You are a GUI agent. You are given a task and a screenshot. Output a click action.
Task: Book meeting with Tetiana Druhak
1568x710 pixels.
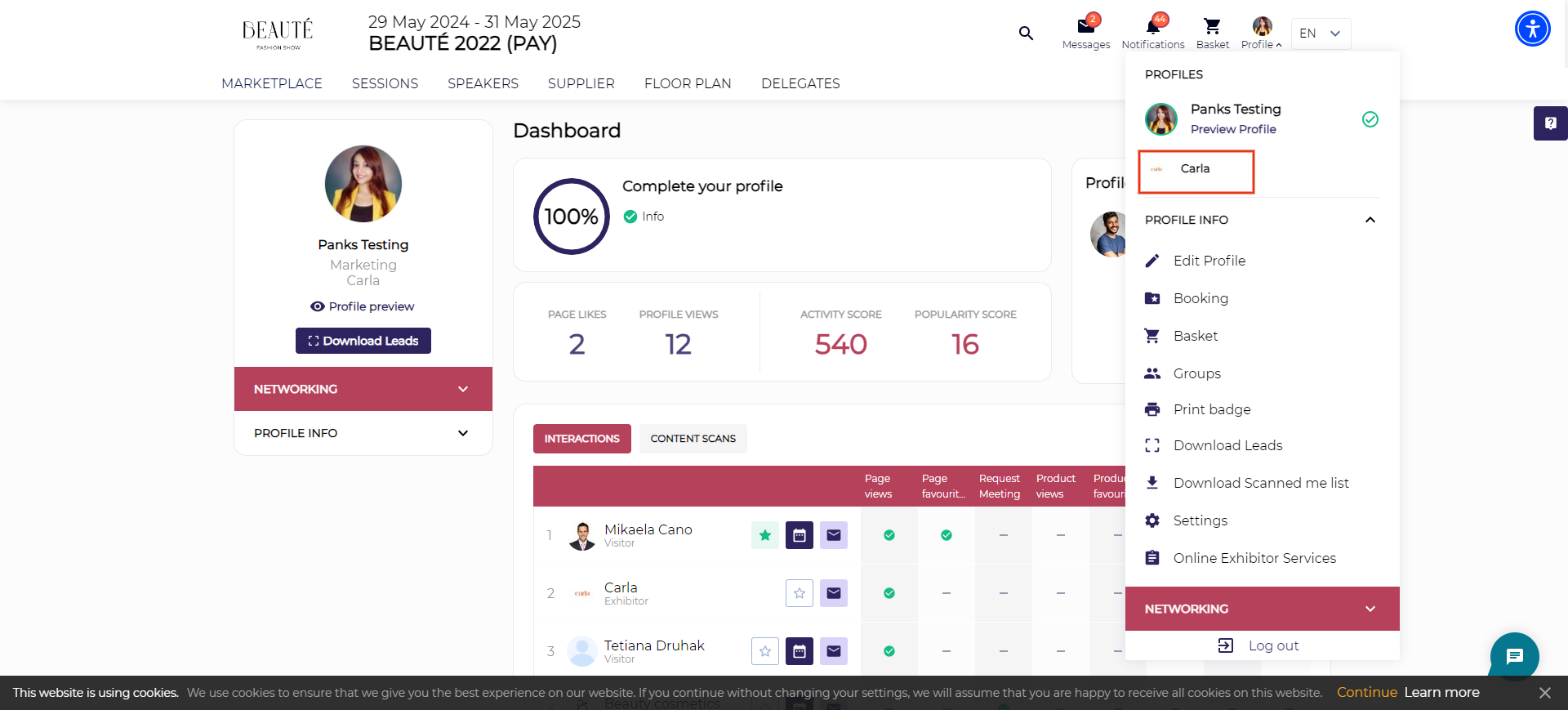click(800, 651)
